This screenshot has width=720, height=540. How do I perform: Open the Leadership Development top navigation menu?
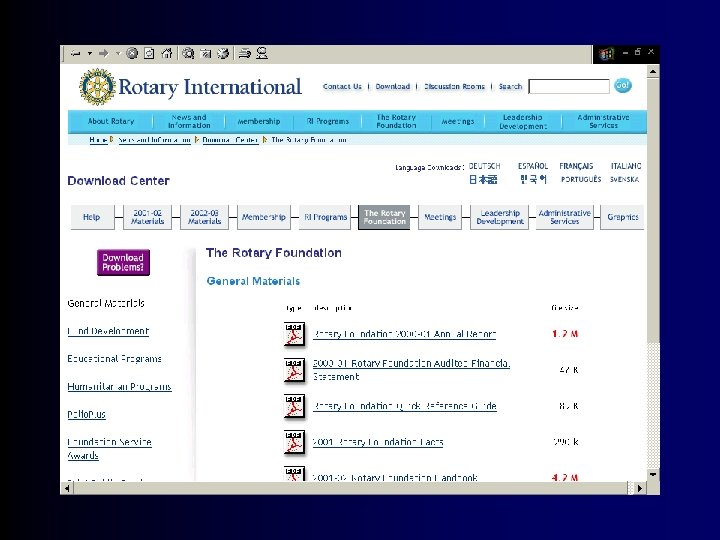pos(523,121)
